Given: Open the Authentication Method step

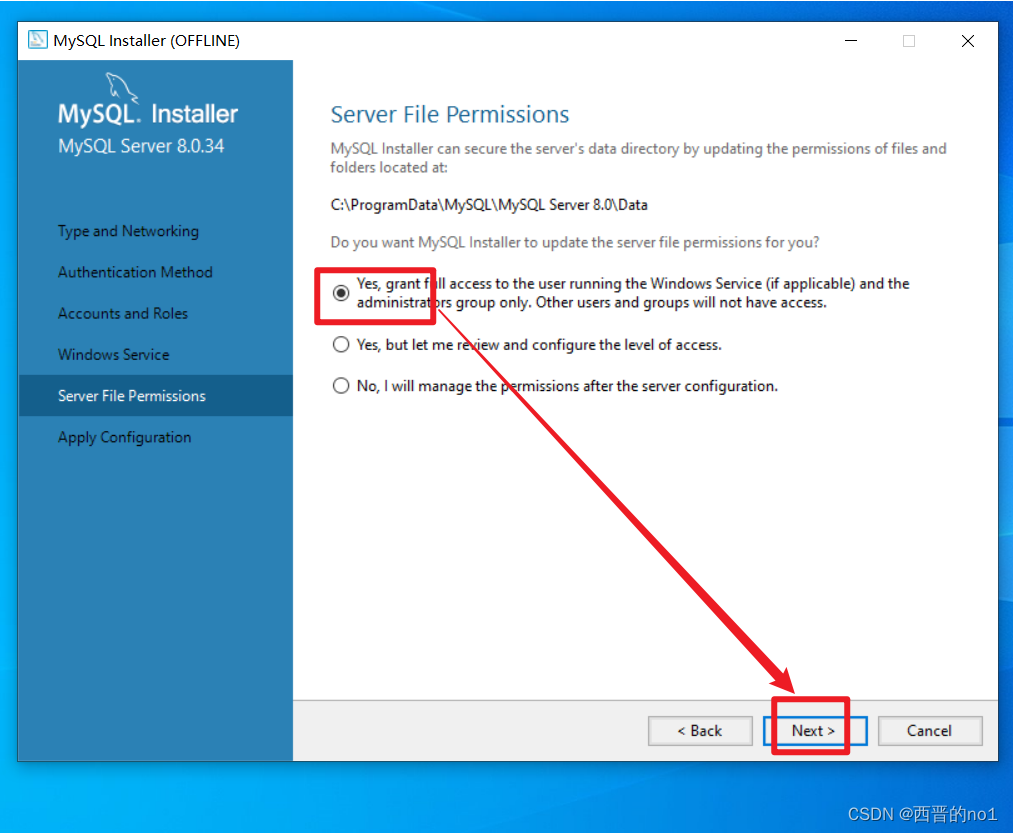Looking at the screenshot, I should 135,272.
